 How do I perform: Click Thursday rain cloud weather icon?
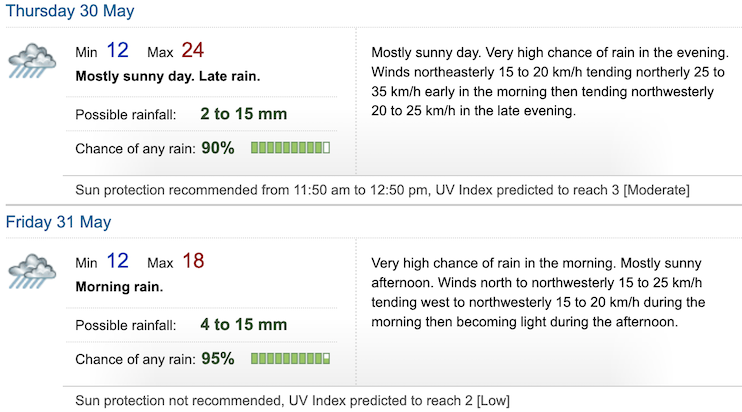tap(32, 61)
